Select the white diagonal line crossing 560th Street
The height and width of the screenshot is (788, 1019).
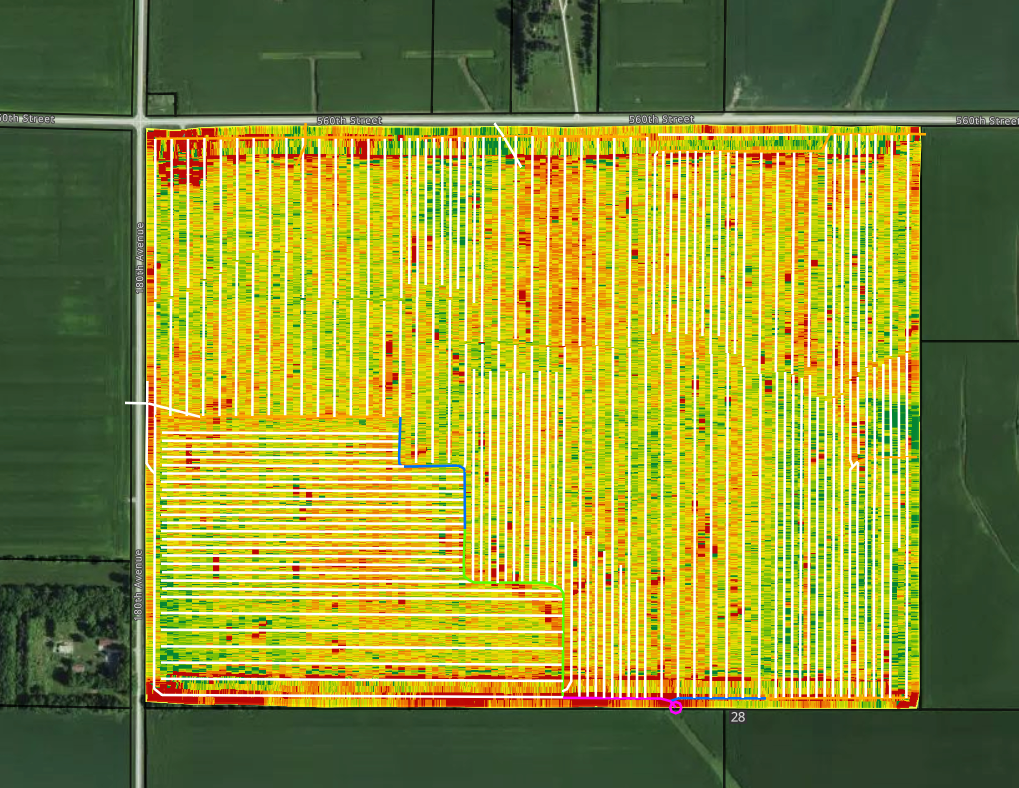508,145
